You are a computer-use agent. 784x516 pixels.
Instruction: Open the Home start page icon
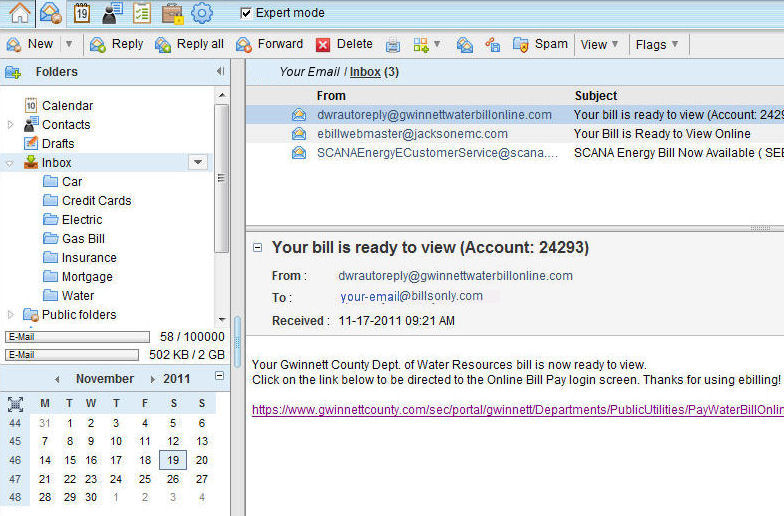(x=20, y=13)
